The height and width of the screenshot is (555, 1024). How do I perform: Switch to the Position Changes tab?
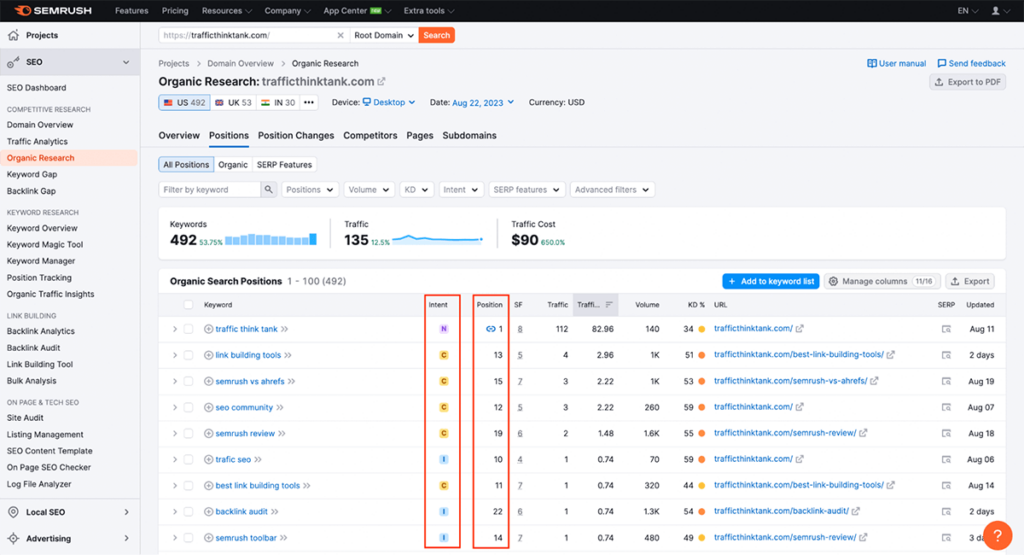click(x=296, y=135)
